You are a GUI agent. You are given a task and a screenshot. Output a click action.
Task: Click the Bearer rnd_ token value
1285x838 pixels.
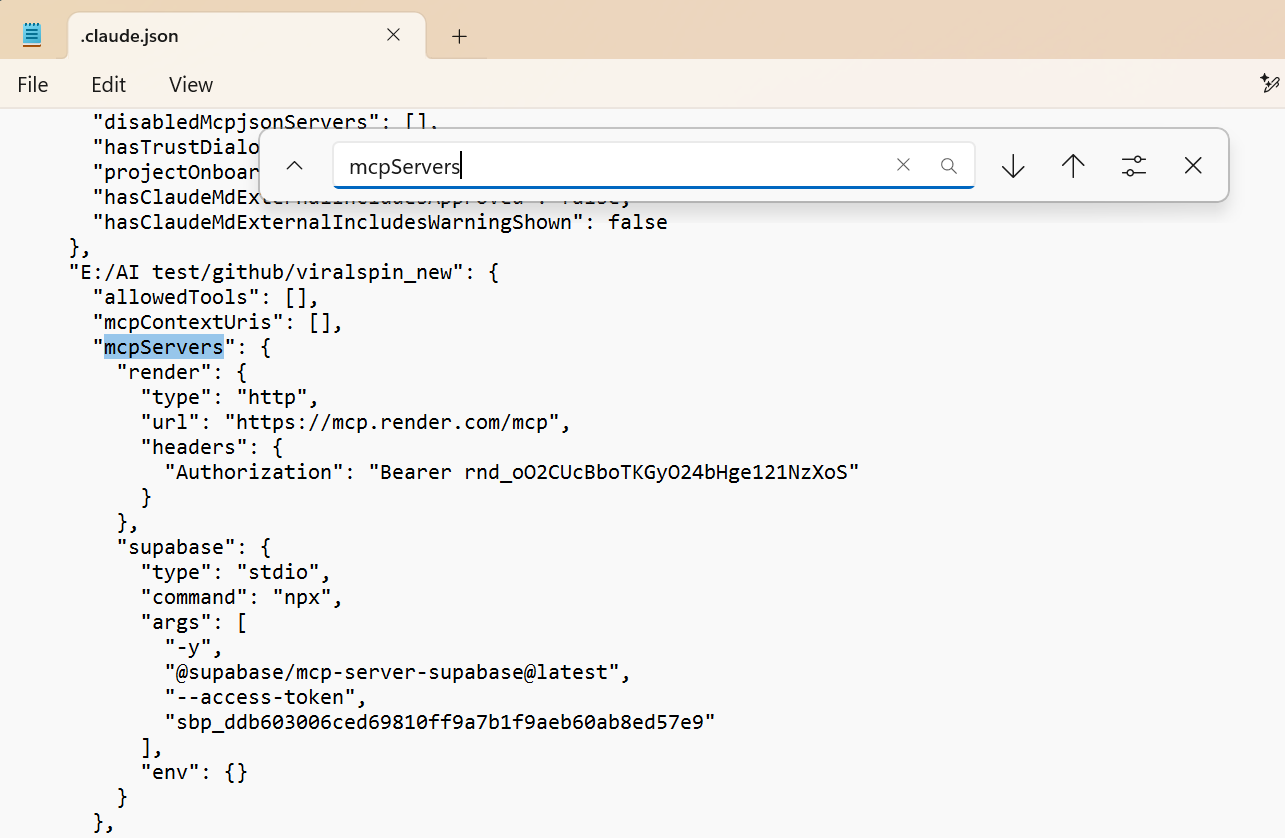coord(614,472)
